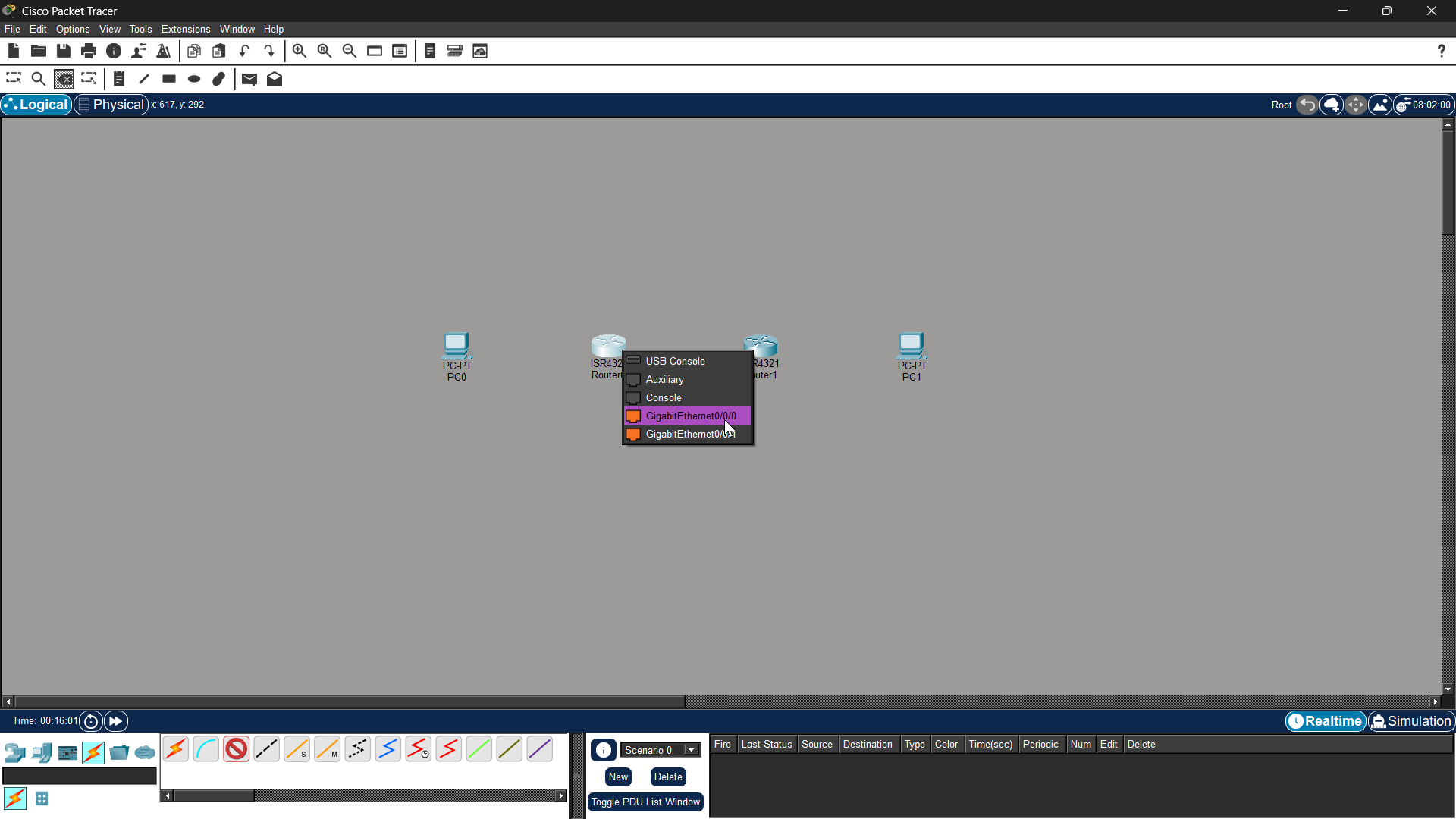
Task: Choose GigabitEthernet0/0/0 port from list
Action: click(x=690, y=416)
